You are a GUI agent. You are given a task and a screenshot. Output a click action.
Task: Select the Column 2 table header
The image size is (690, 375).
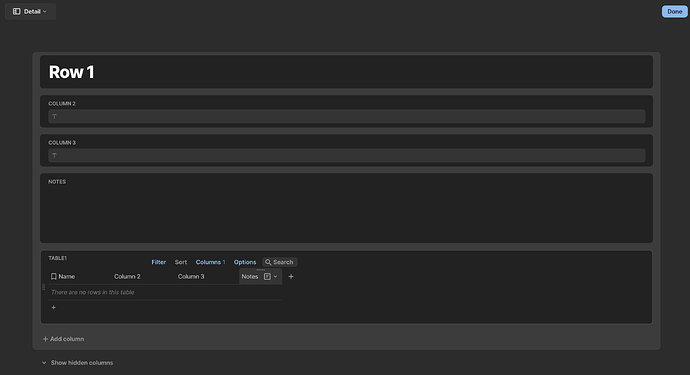point(127,276)
